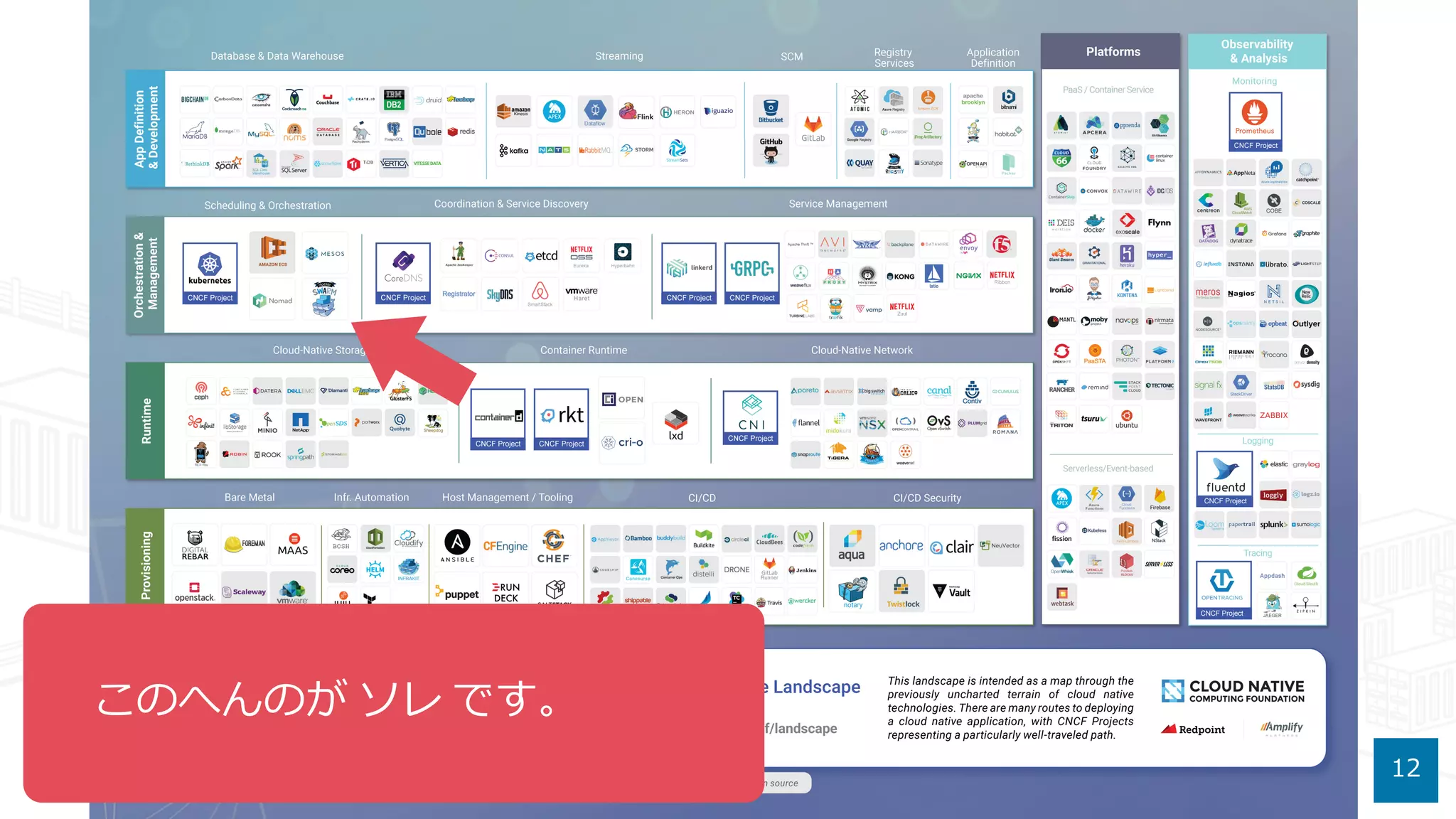Click the Chef logo

click(x=553, y=546)
